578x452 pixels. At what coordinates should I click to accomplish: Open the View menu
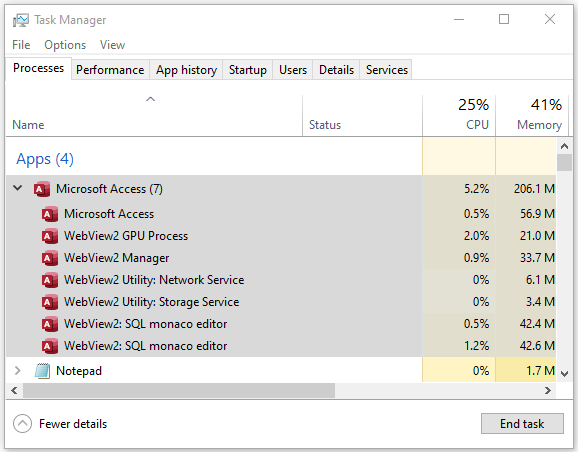point(112,45)
